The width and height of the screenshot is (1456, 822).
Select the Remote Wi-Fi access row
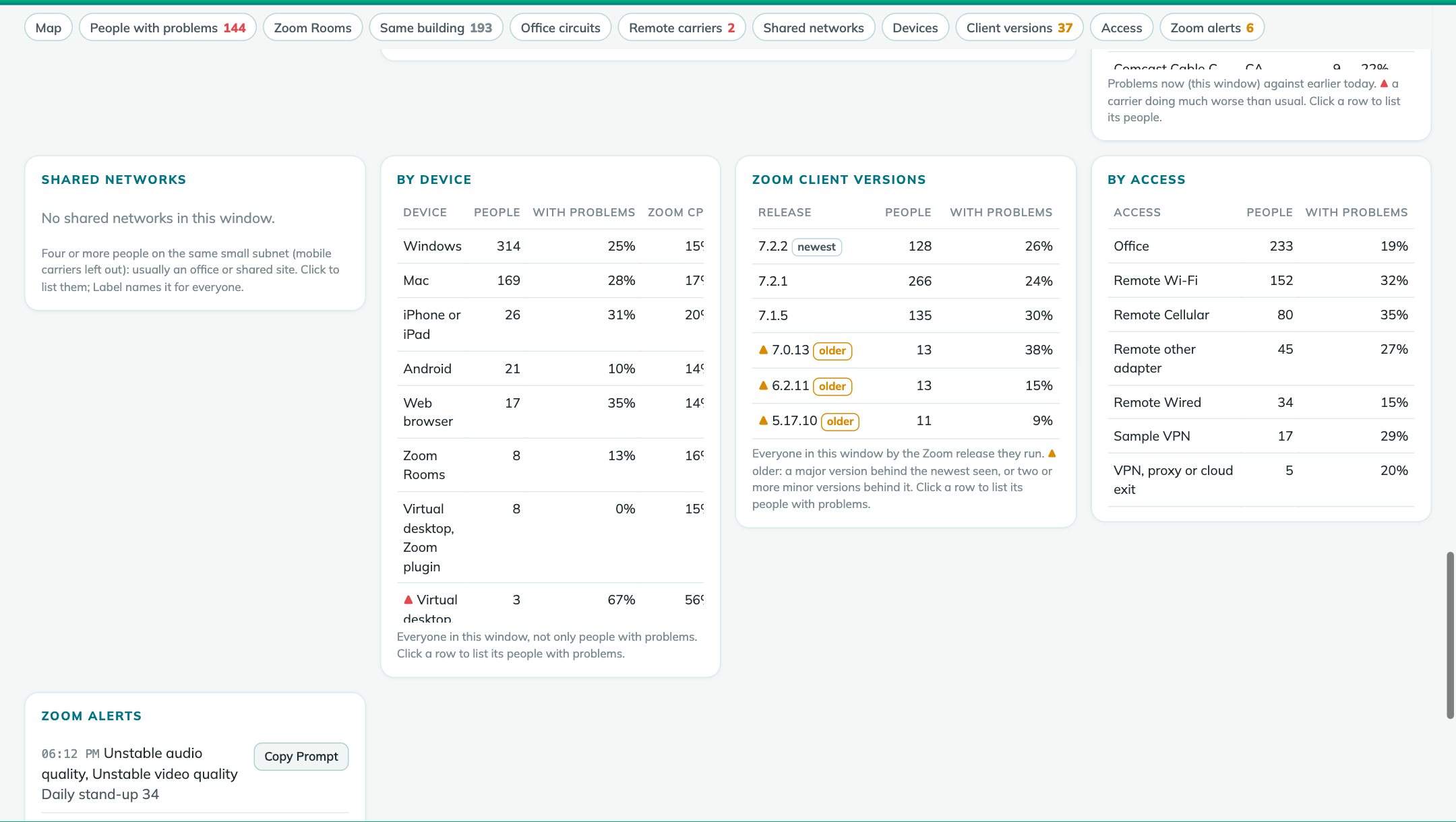pyautogui.click(x=1261, y=280)
